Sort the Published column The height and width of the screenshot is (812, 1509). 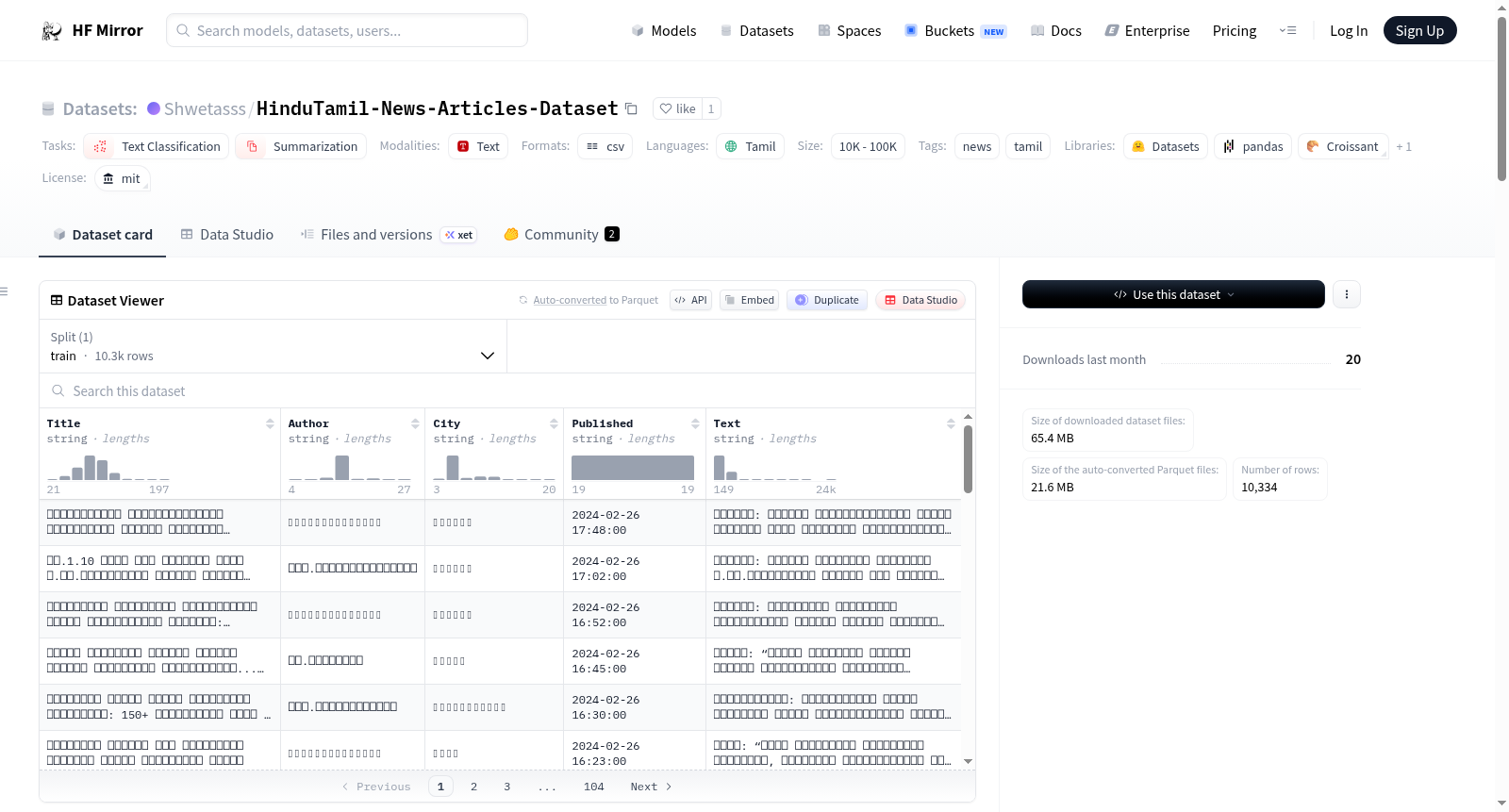pos(695,423)
